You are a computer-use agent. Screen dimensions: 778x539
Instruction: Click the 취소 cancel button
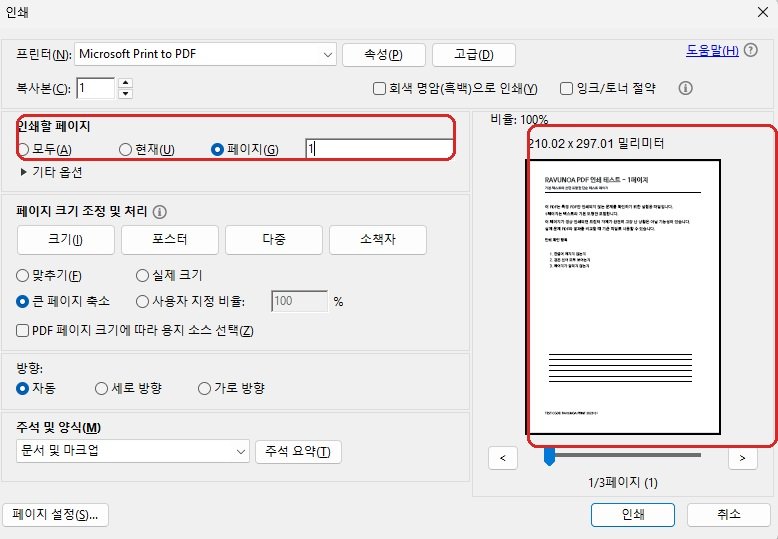[728, 515]
